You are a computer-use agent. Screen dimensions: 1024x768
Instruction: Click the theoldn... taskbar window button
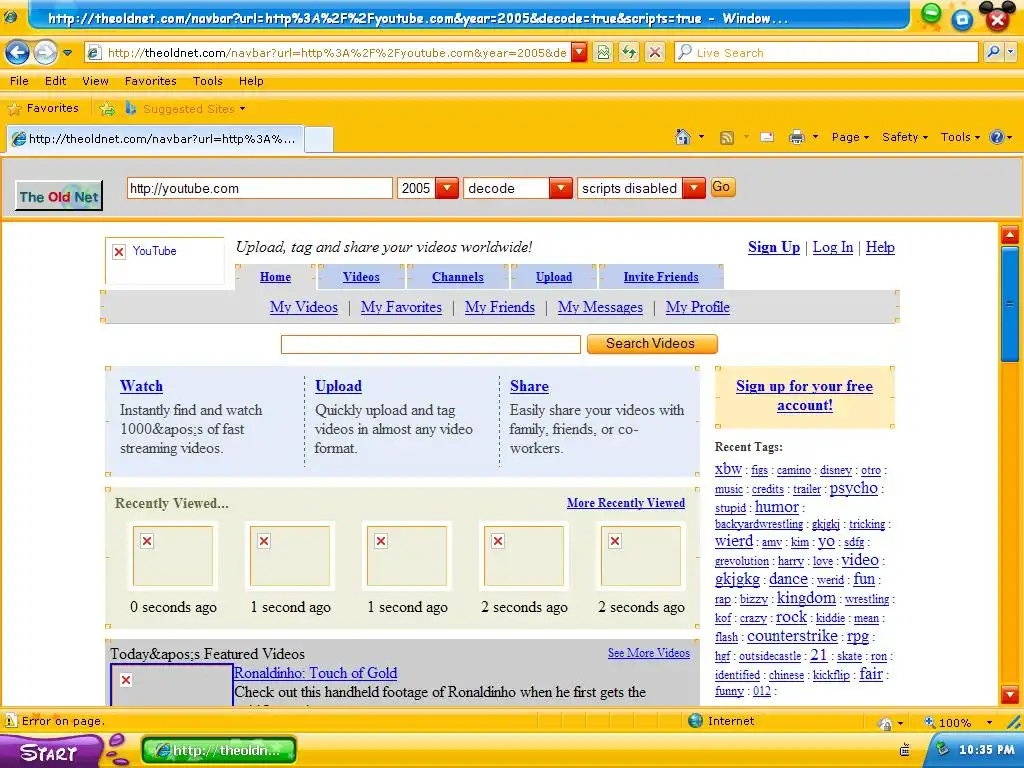coord(219,751)
